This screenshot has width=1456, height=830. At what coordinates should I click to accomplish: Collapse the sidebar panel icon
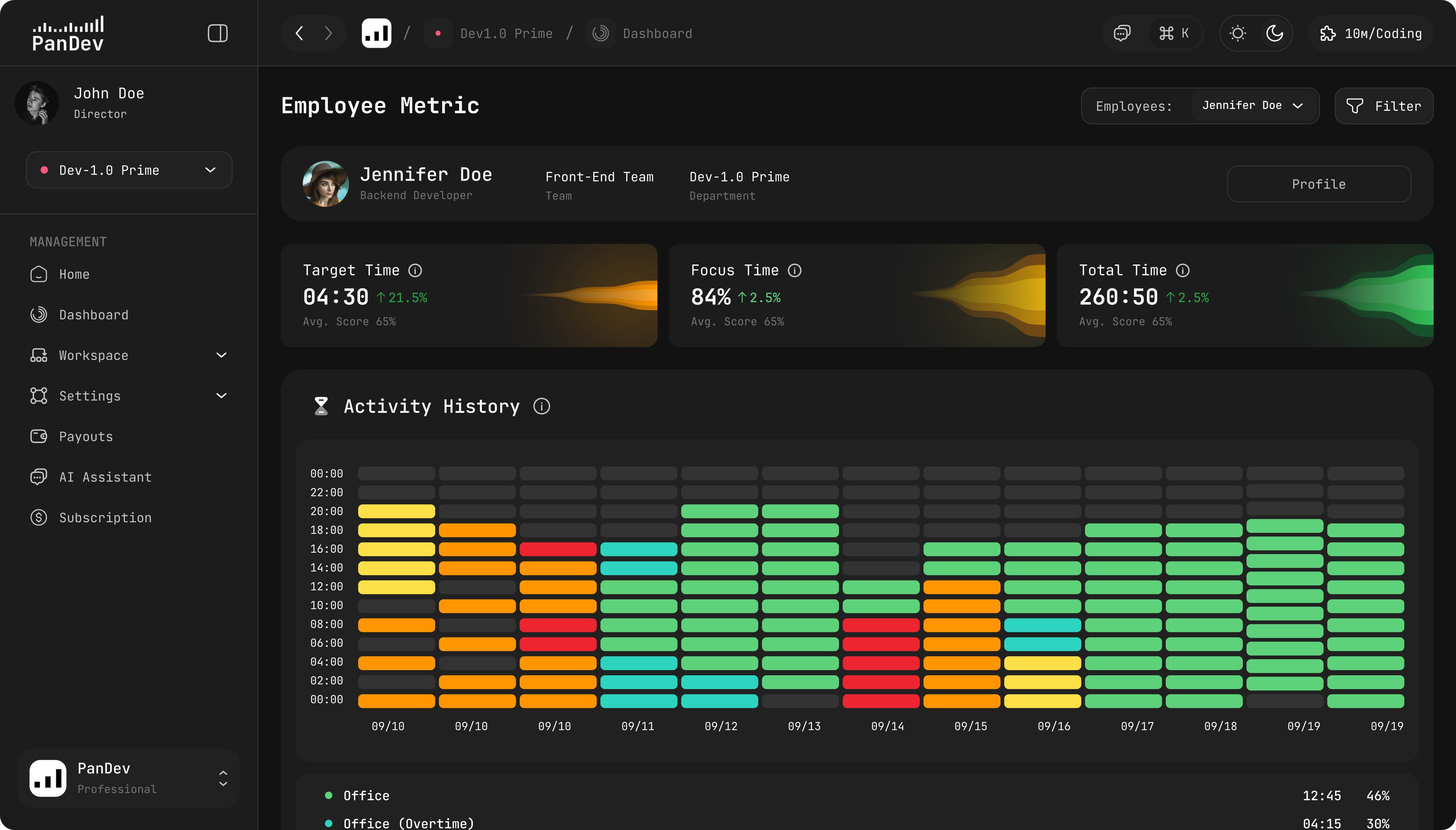(x=217, y=33)
